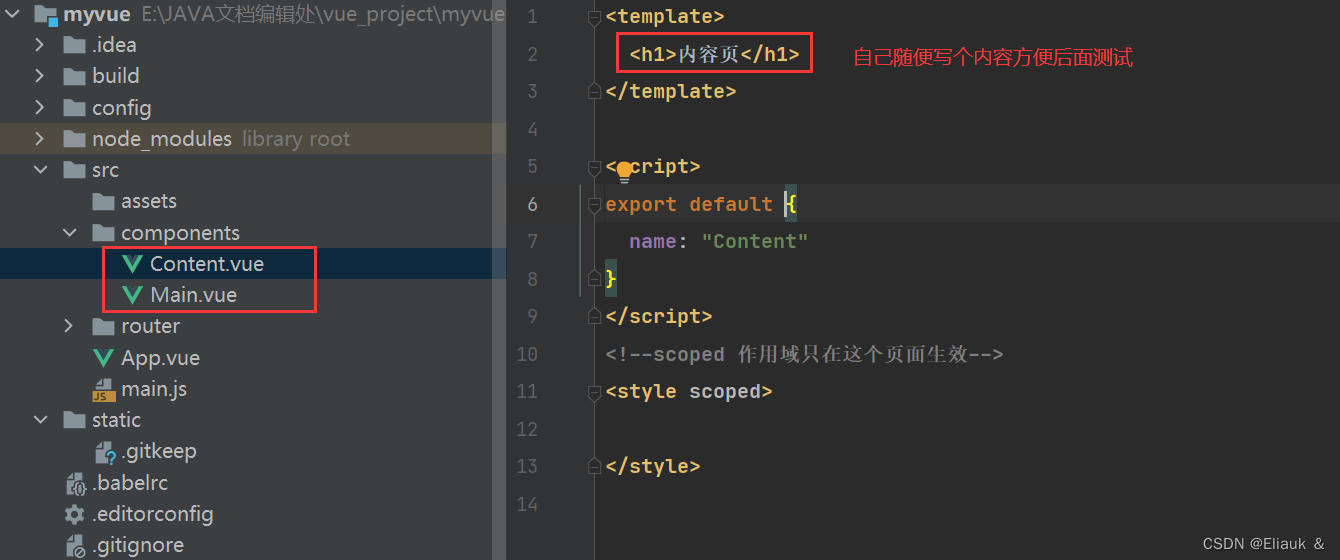Screen dimensions: 1340x560
Task: Click the closing style tag on line 13
Action: (653, 466)
